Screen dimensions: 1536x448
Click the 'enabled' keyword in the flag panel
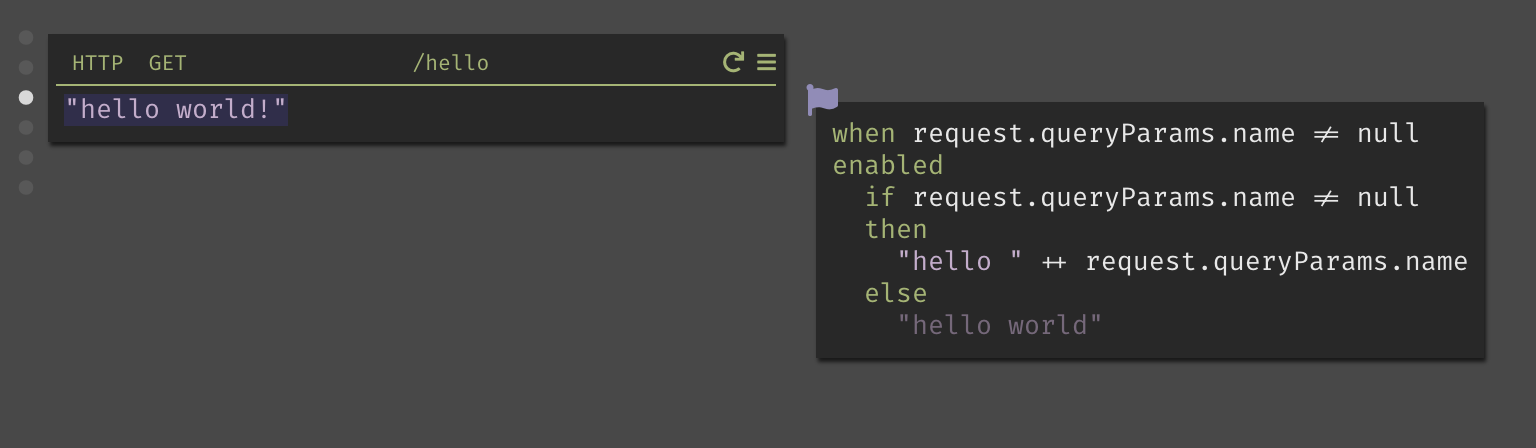click(x=888, y=165)
